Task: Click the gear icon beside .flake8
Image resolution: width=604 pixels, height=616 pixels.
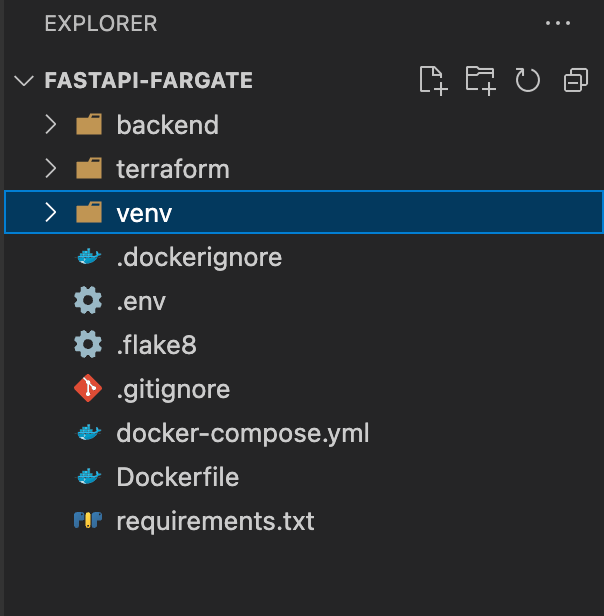Action: pos(89,345)
